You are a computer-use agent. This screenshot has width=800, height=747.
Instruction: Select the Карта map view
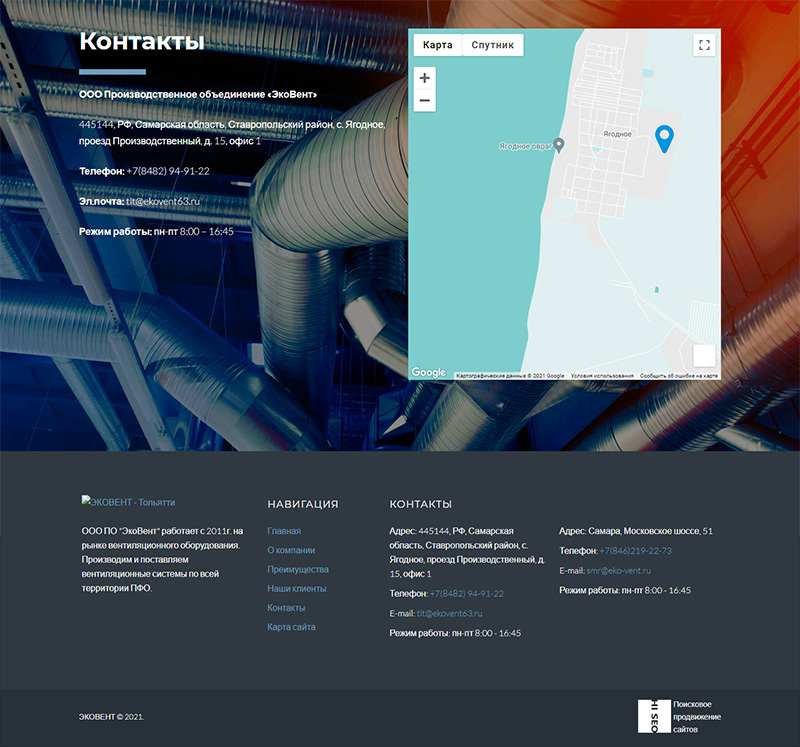coord(437,45)
